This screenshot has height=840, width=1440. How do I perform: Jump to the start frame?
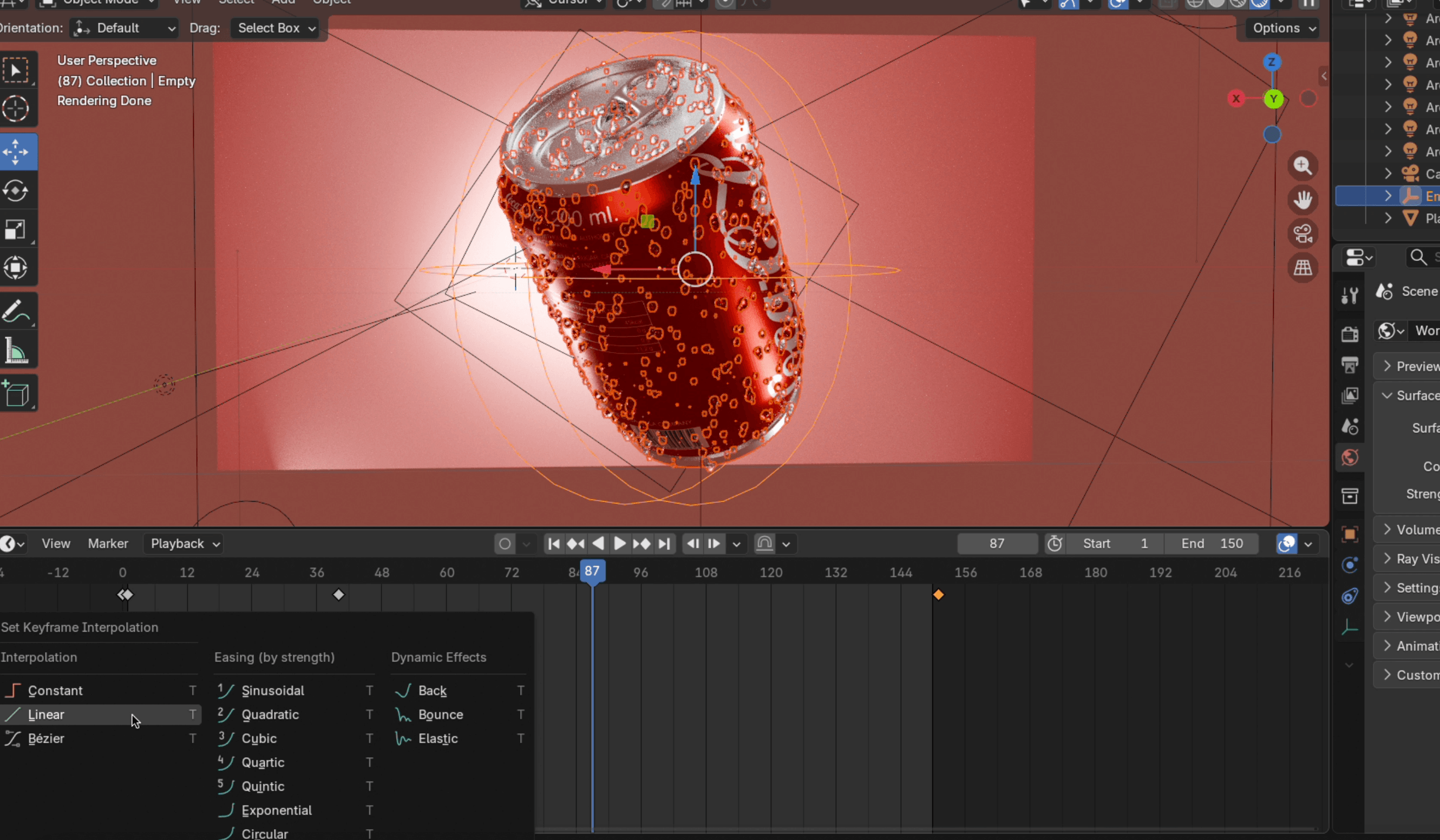click(554, 543)
